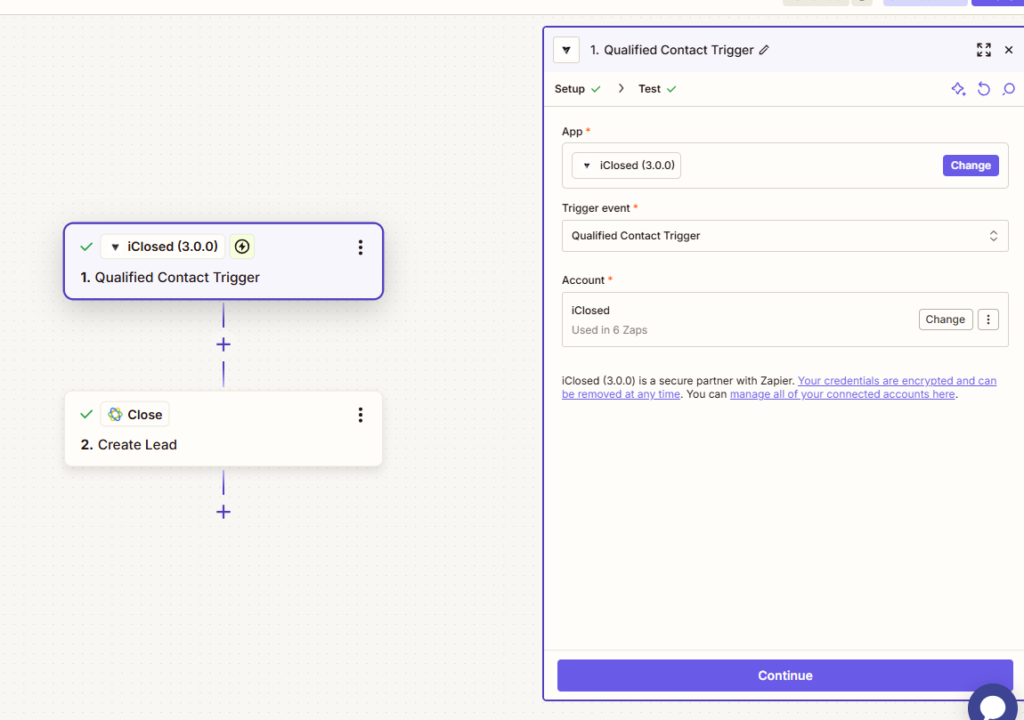Switch to the Test tab
The width and height of the screenshot is (1024, 720).
coord(650,89)
